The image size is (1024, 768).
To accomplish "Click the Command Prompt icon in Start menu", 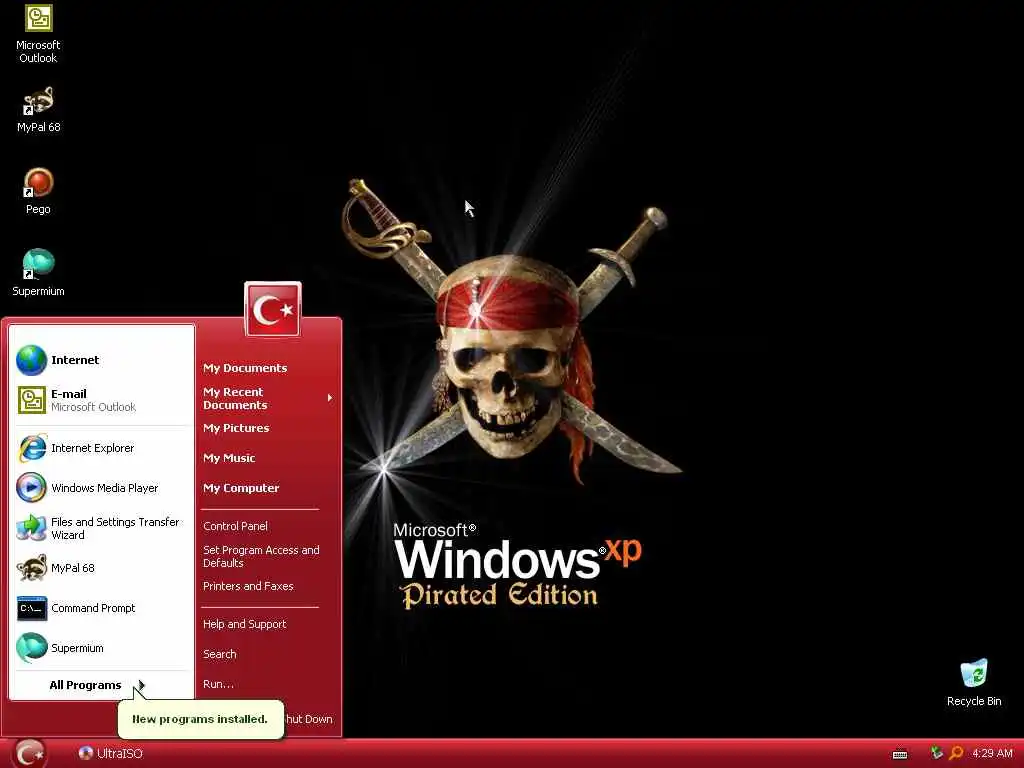I will [31, 608].
